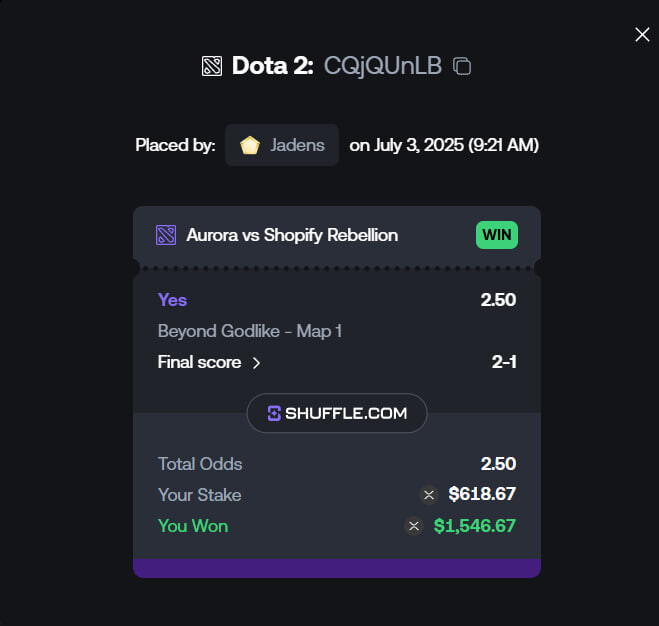This screenshot has height=626, width=659.
Task: Select the $1,546.67 won amount
Action: pyautogui.click(x=474, y=526)
